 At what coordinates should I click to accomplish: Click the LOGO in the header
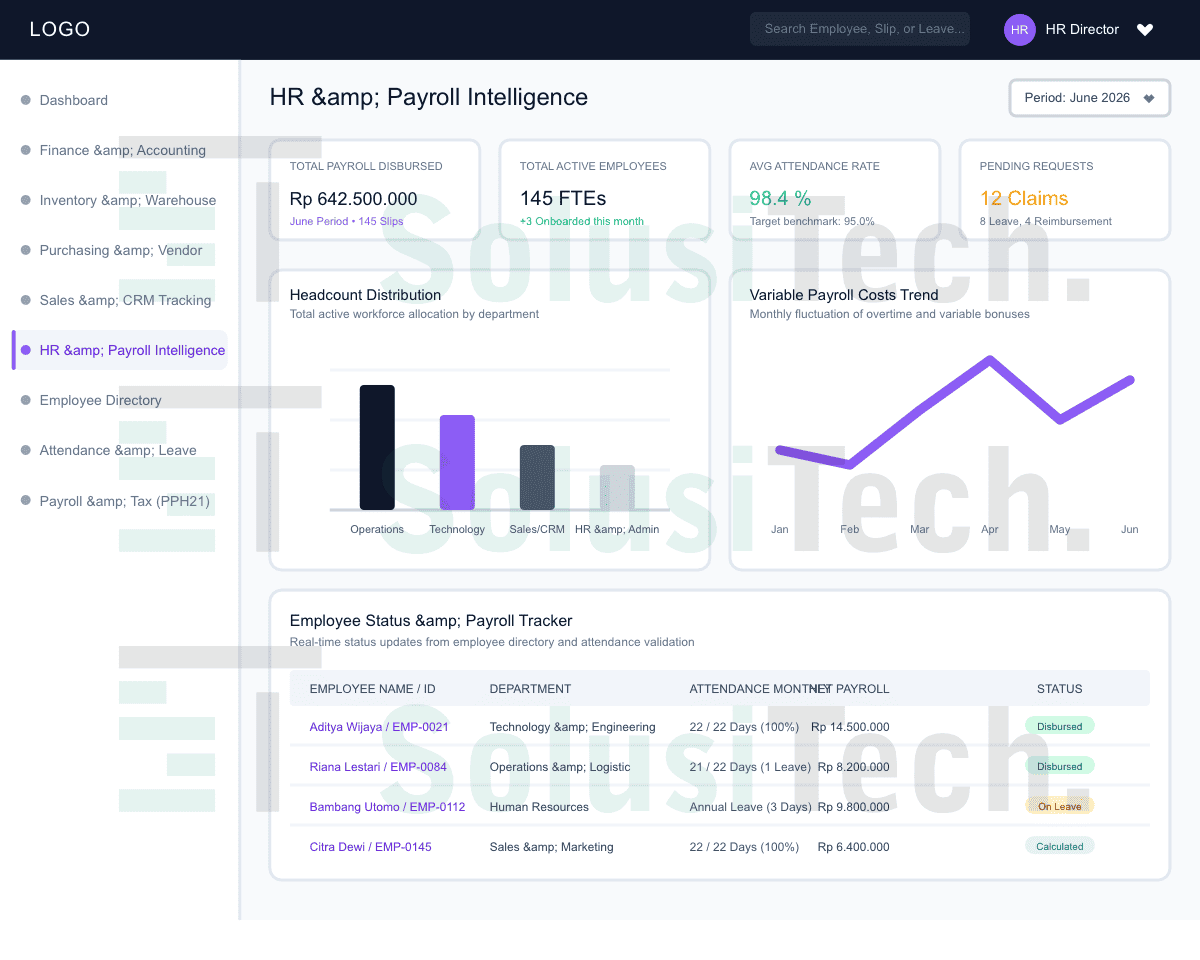pyautogui.click(x=60, y=29)
